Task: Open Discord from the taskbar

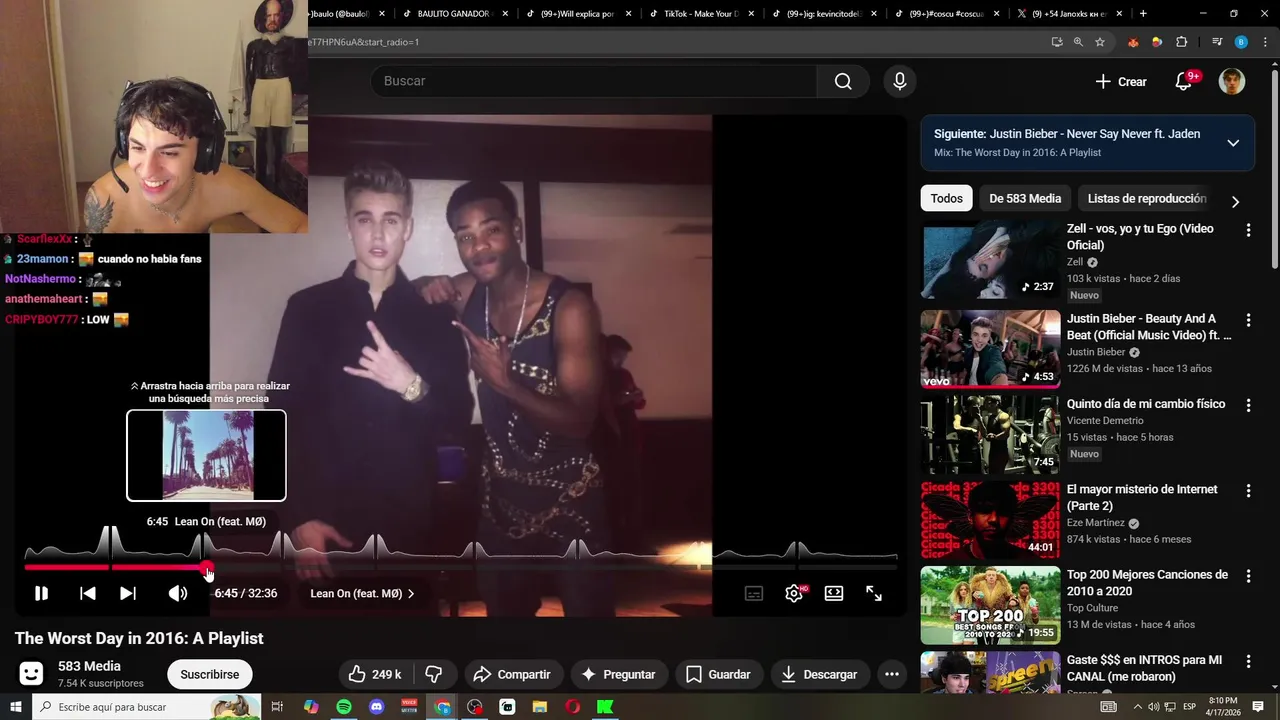Action: pyautogui.click(x=376, y=707)
